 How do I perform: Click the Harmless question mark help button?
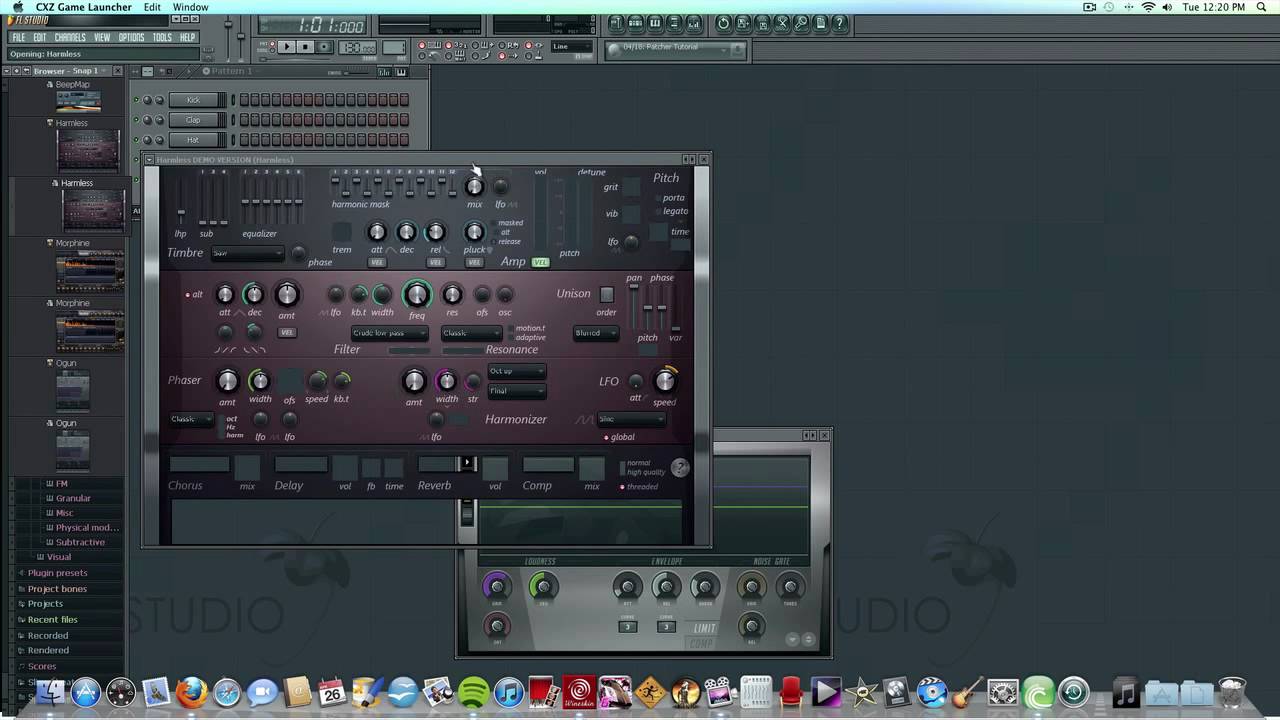tap(680, 468)
